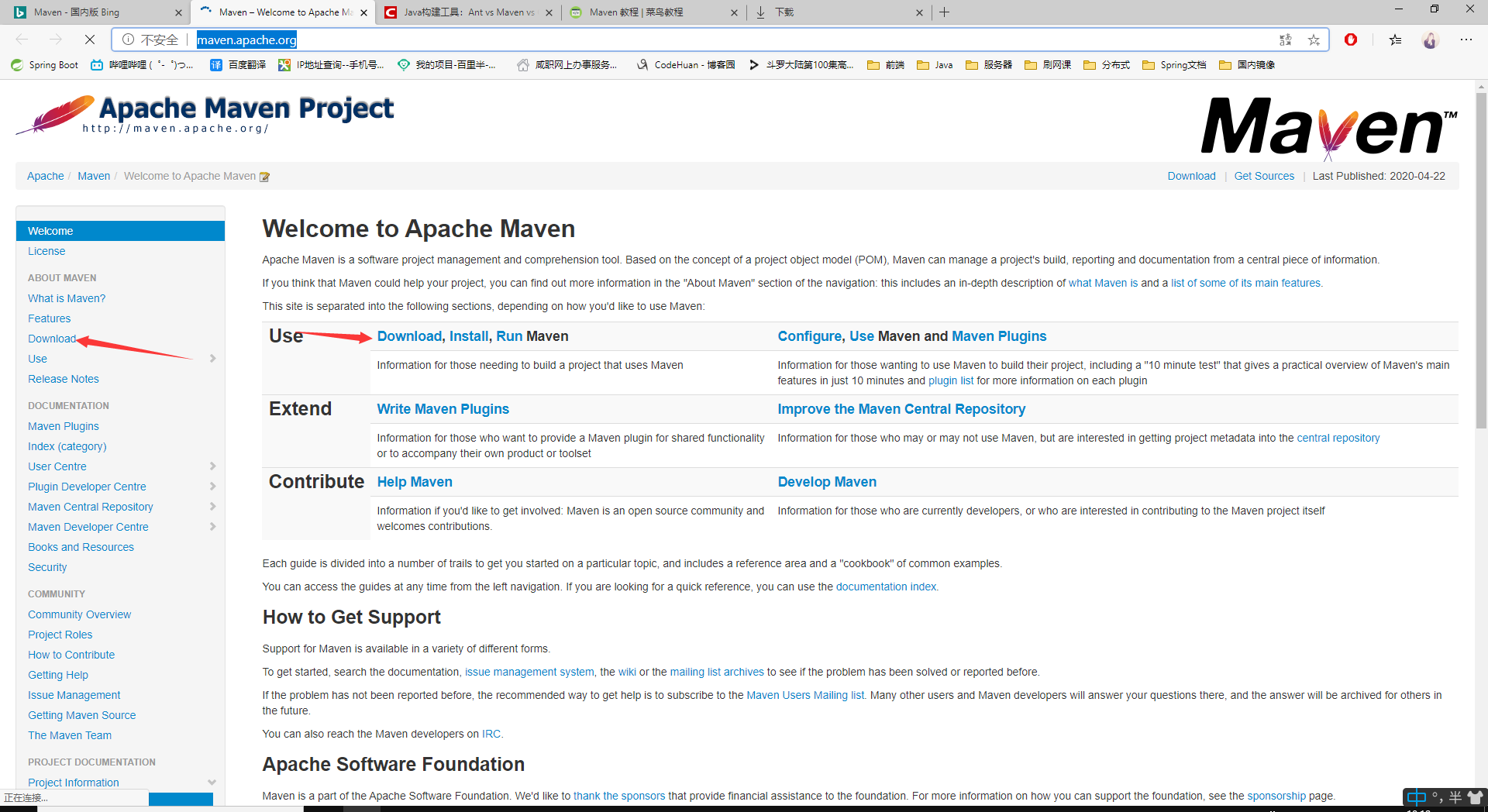Screen dimensions: 1488x812
Task: Open the 国内镜像 bookmarks folder
Action: pyautogui.click(x=1247, y=65)
